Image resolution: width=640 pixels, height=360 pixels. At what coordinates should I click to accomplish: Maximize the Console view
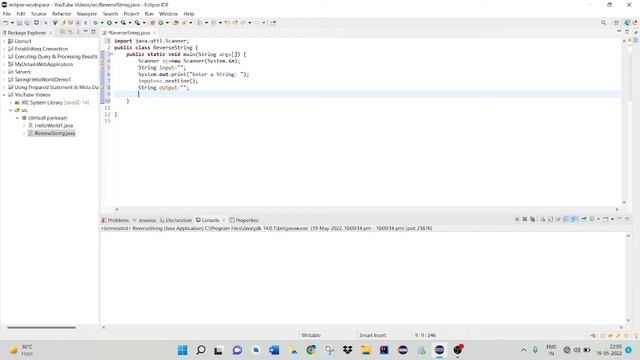627,220
